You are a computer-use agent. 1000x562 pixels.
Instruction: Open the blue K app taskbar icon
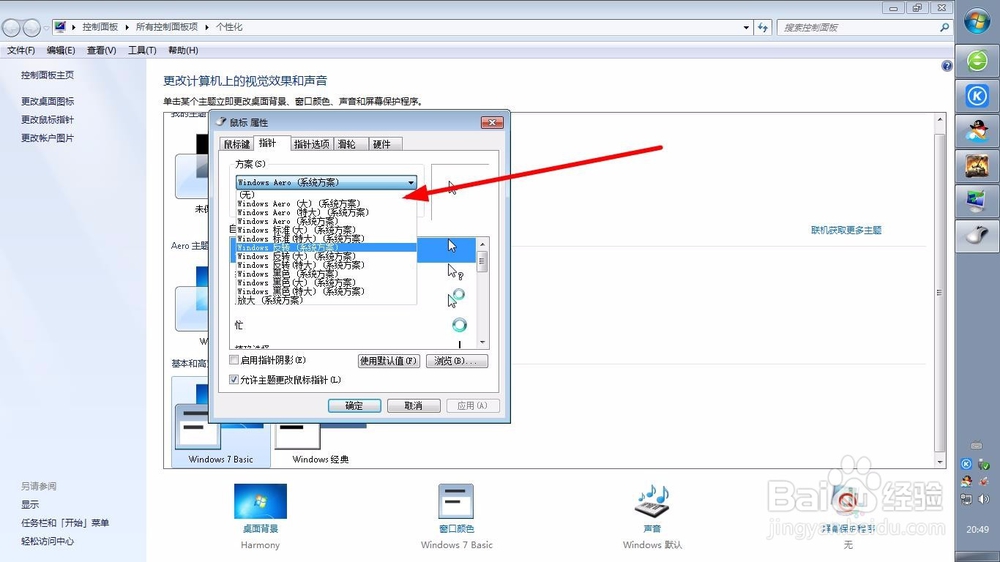[977, 96]
